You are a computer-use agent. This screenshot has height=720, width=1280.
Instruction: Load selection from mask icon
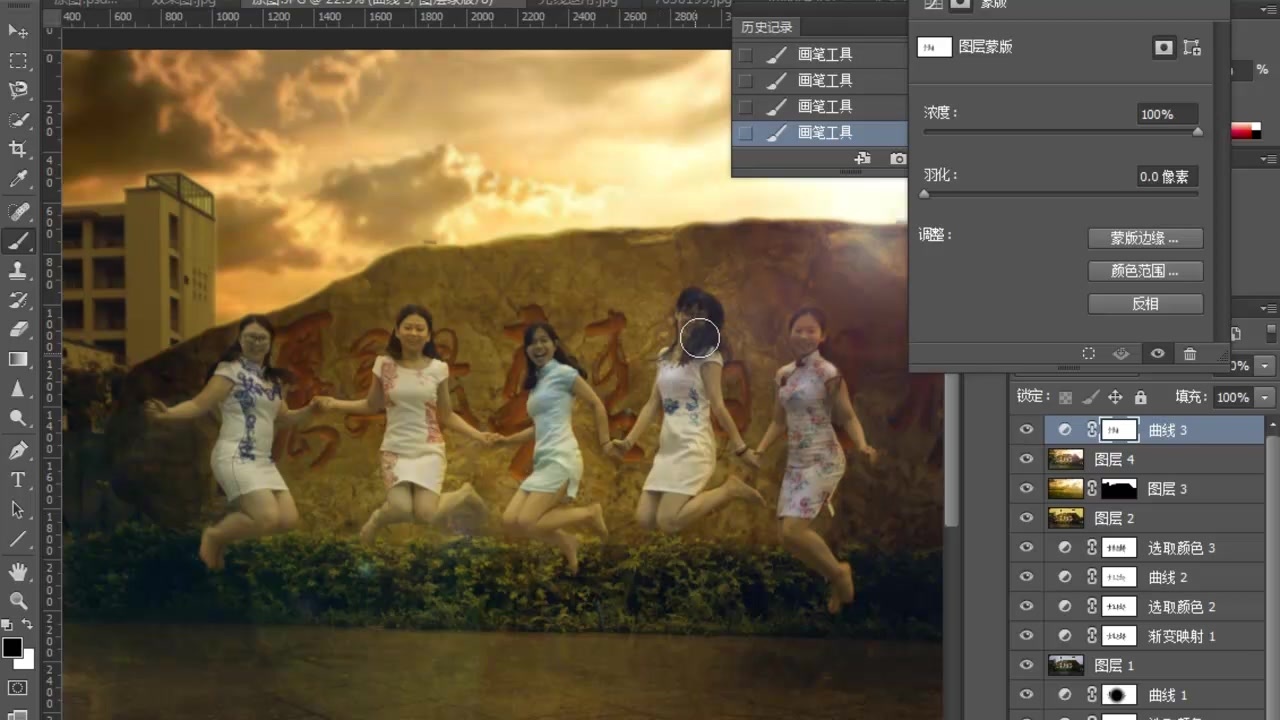(x=1089, y=354)
